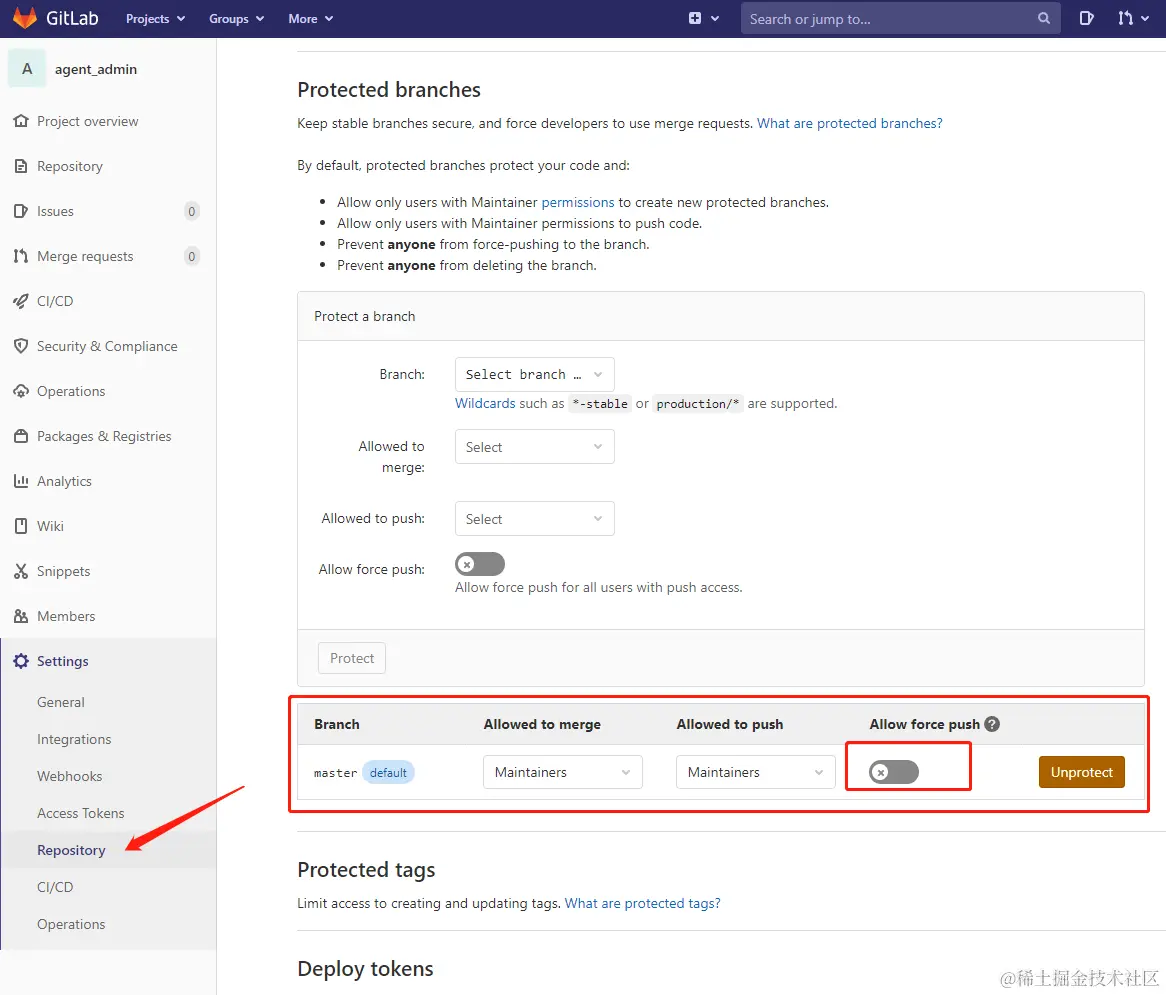Click the GitLab fox logo
Screen dimensions: 1166x995
[24, 18]
